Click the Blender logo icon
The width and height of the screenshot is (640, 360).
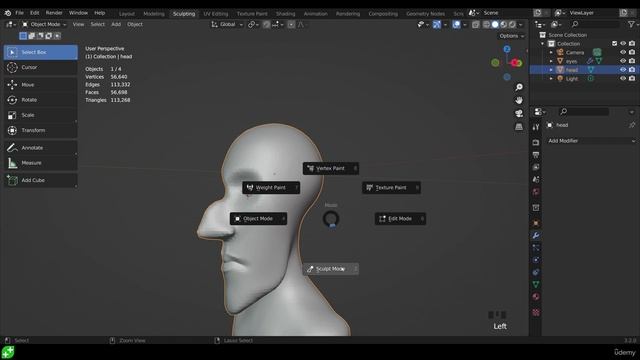pyautogui.click(x=8, y=13)
